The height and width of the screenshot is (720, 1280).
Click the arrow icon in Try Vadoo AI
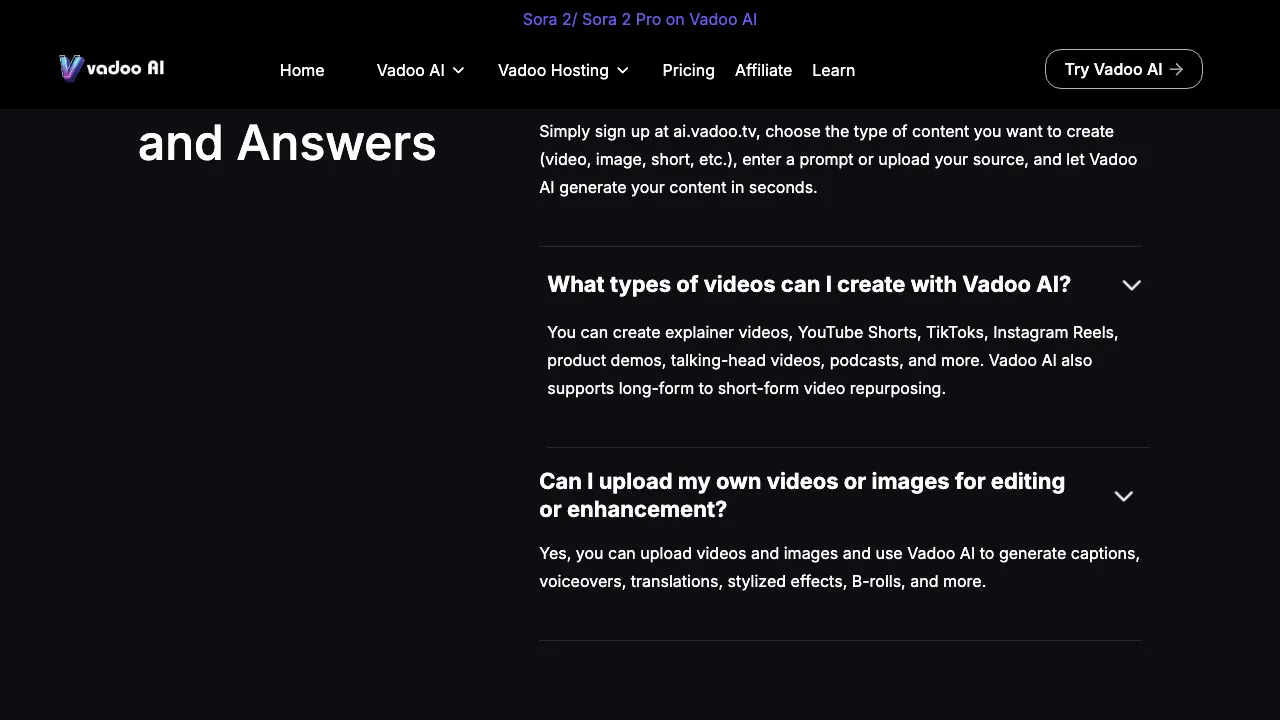pyautogui.click(x=1176, y=69)
